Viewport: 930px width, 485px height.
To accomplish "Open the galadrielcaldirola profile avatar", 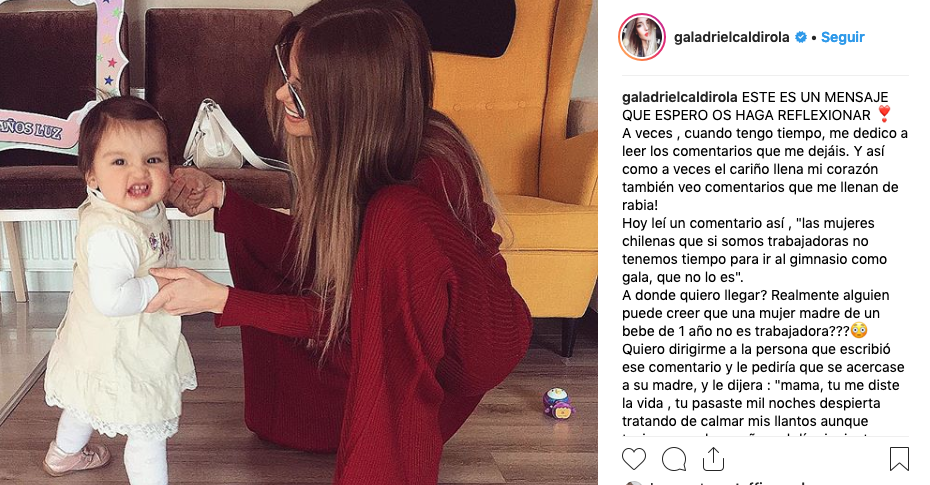I will (642, 37).
